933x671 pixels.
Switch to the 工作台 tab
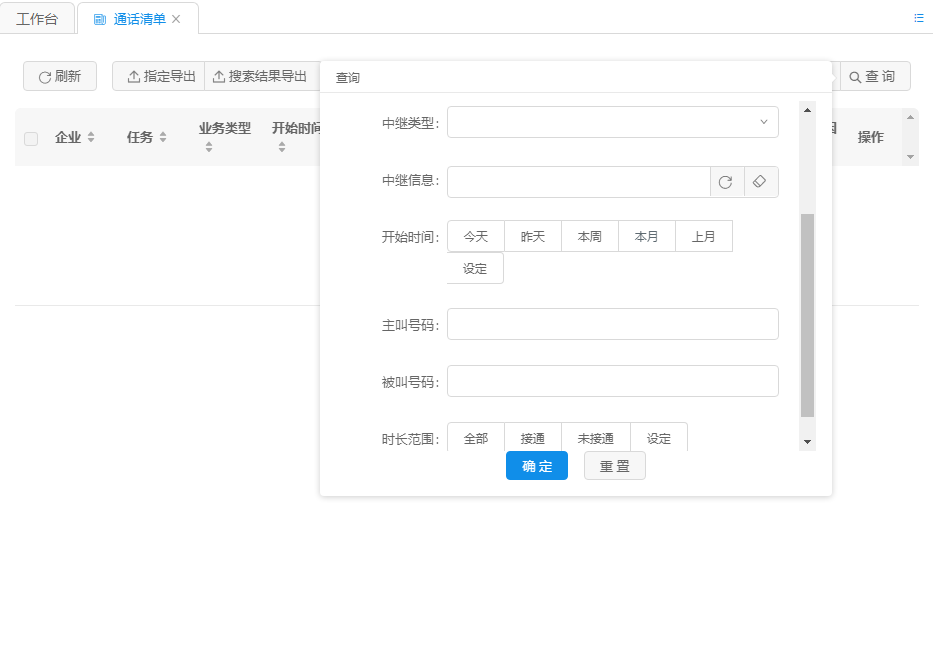coord(37,19)
